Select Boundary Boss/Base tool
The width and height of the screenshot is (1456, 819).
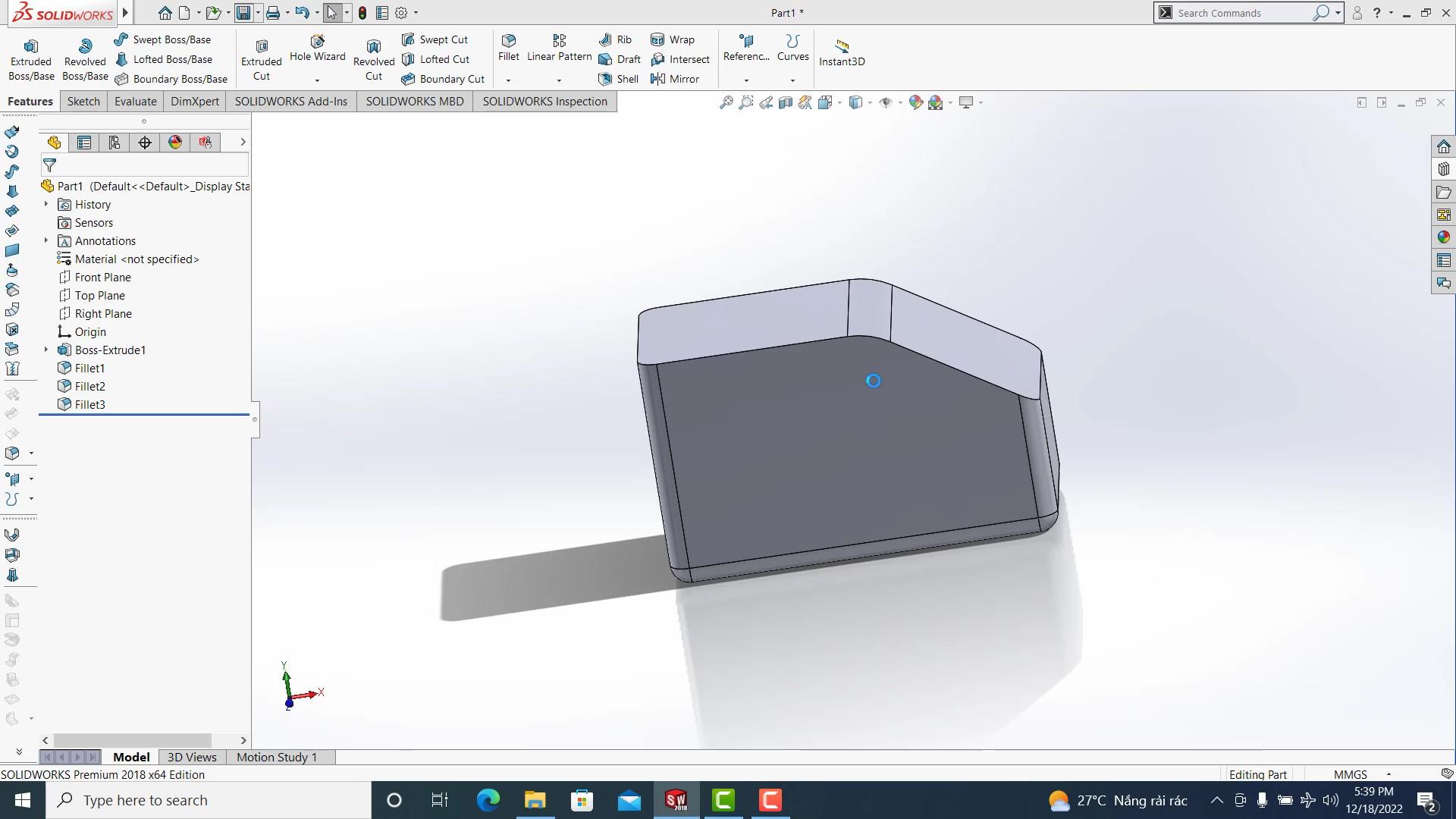(171, 79)
